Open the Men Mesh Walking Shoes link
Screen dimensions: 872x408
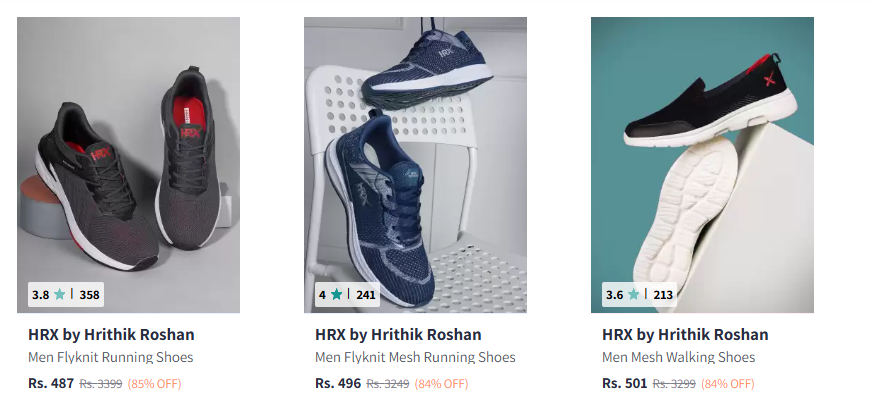[x=678, y=357]
